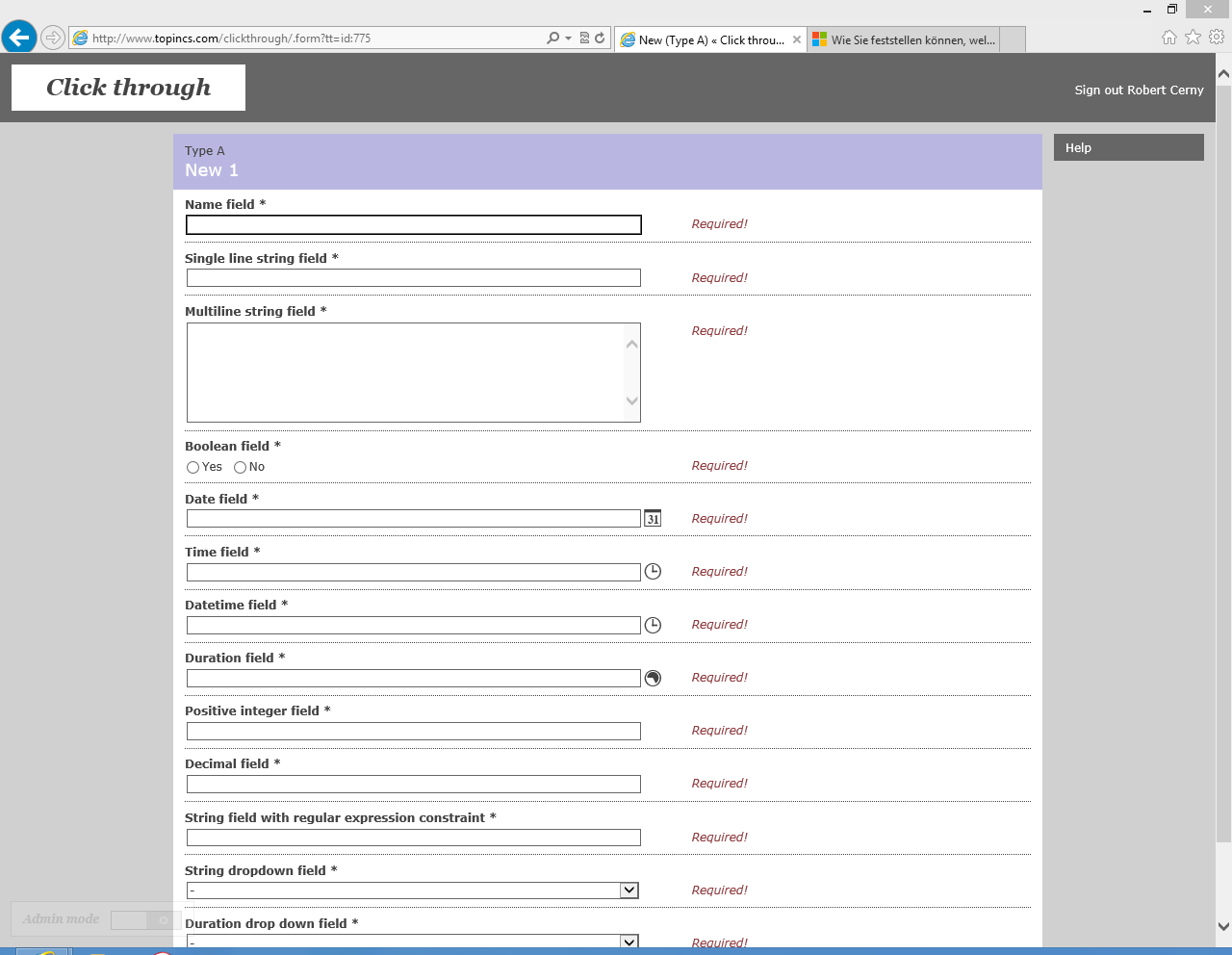Open browser settings gear icon

tap(1217, 37)
